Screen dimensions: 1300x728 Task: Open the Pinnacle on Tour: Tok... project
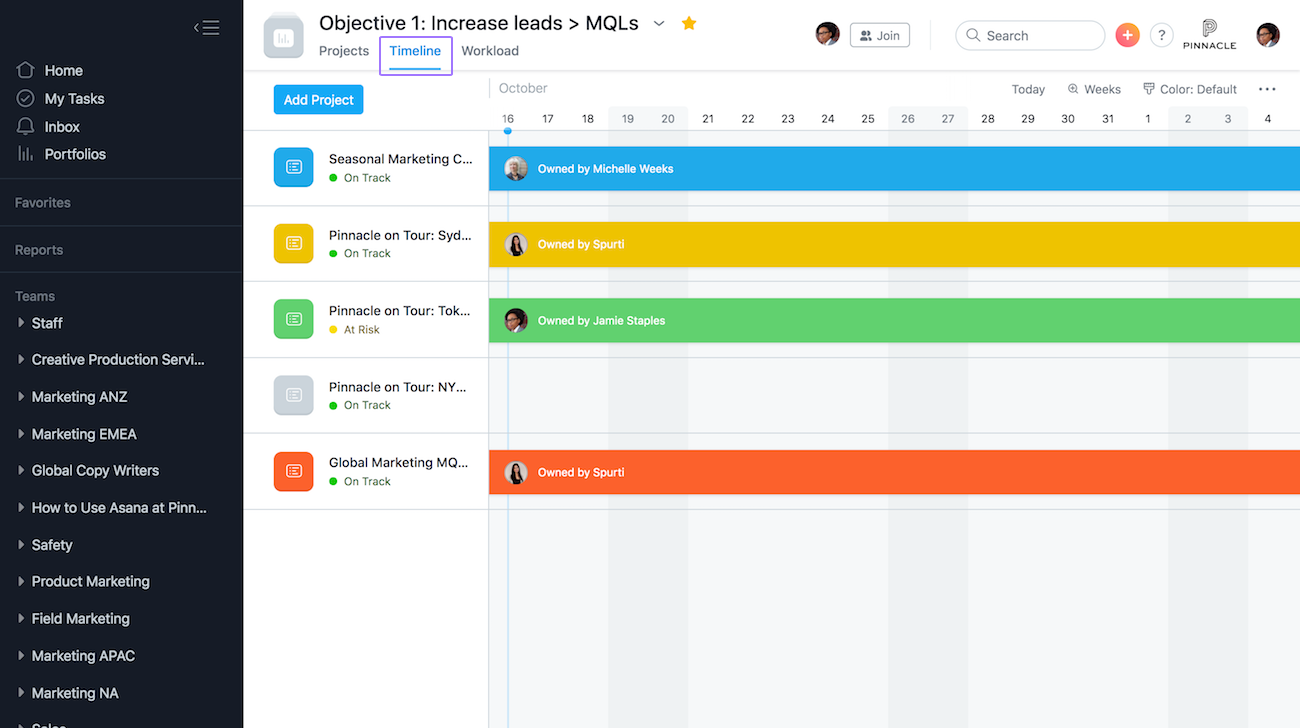[400, 311]
